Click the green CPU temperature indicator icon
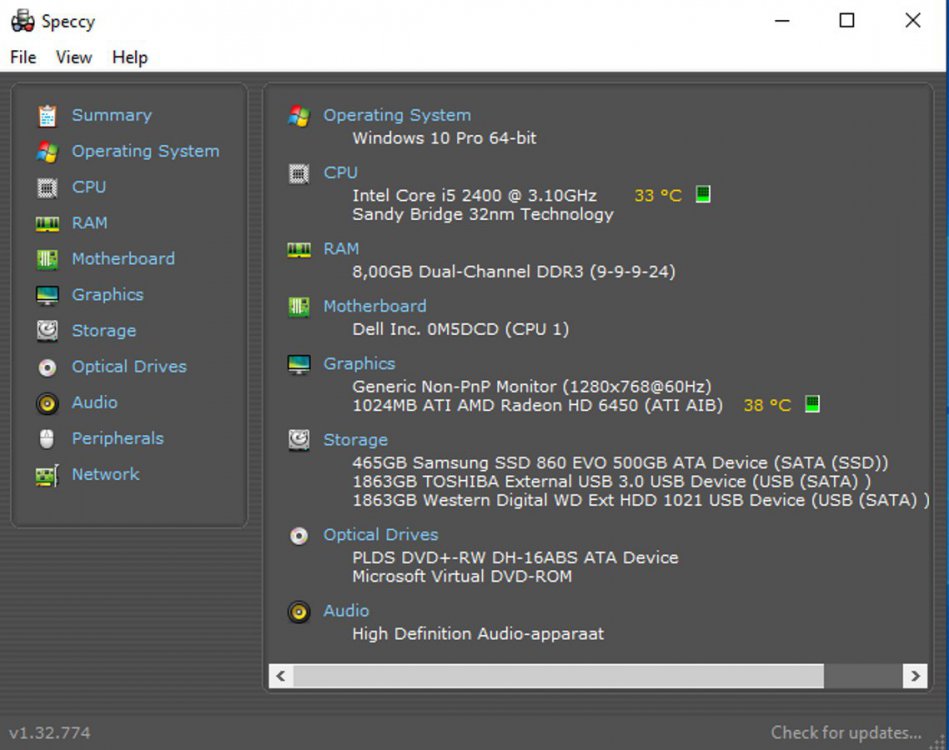 tap(703, 195)
